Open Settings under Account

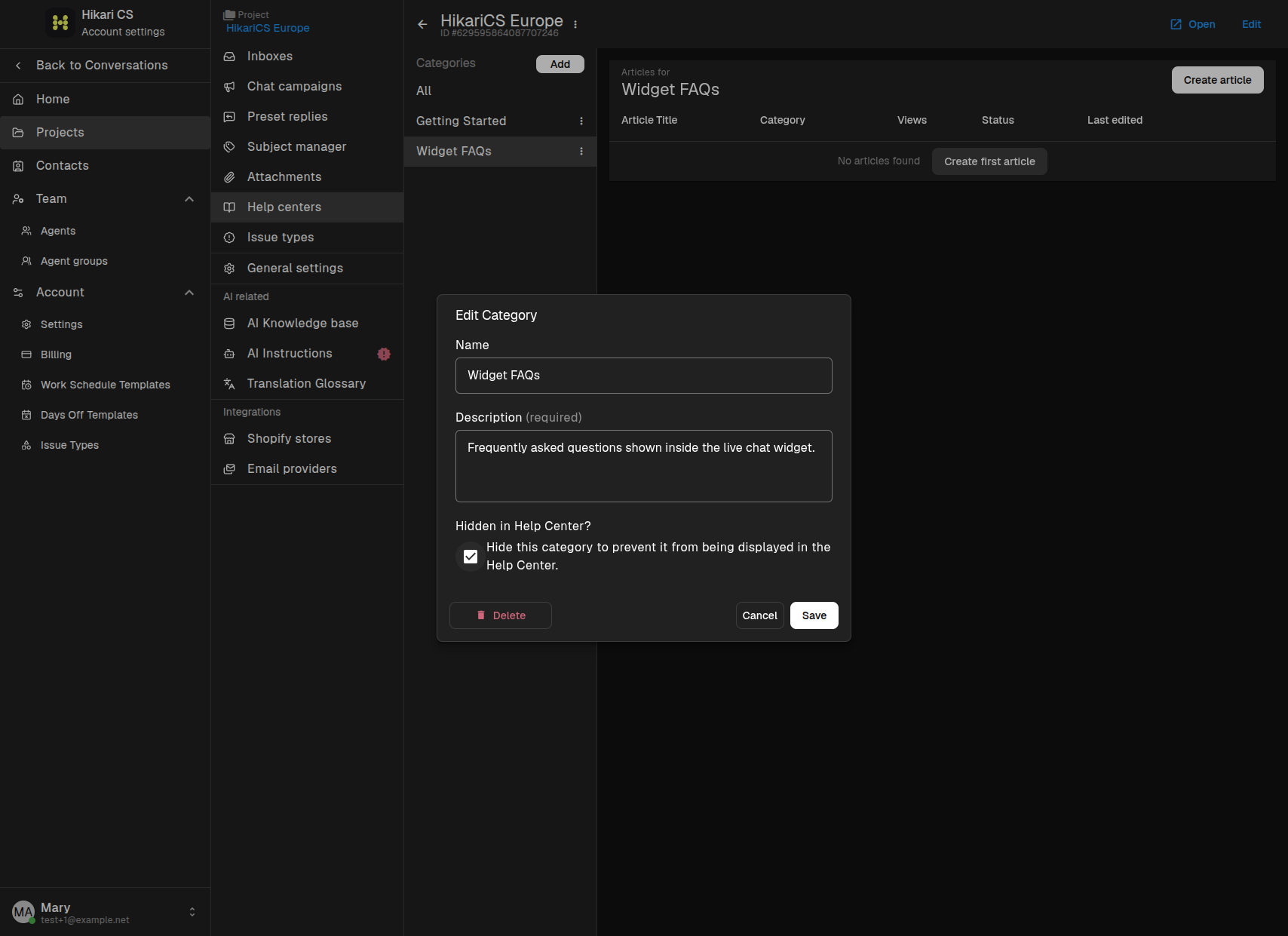point(105,324)
